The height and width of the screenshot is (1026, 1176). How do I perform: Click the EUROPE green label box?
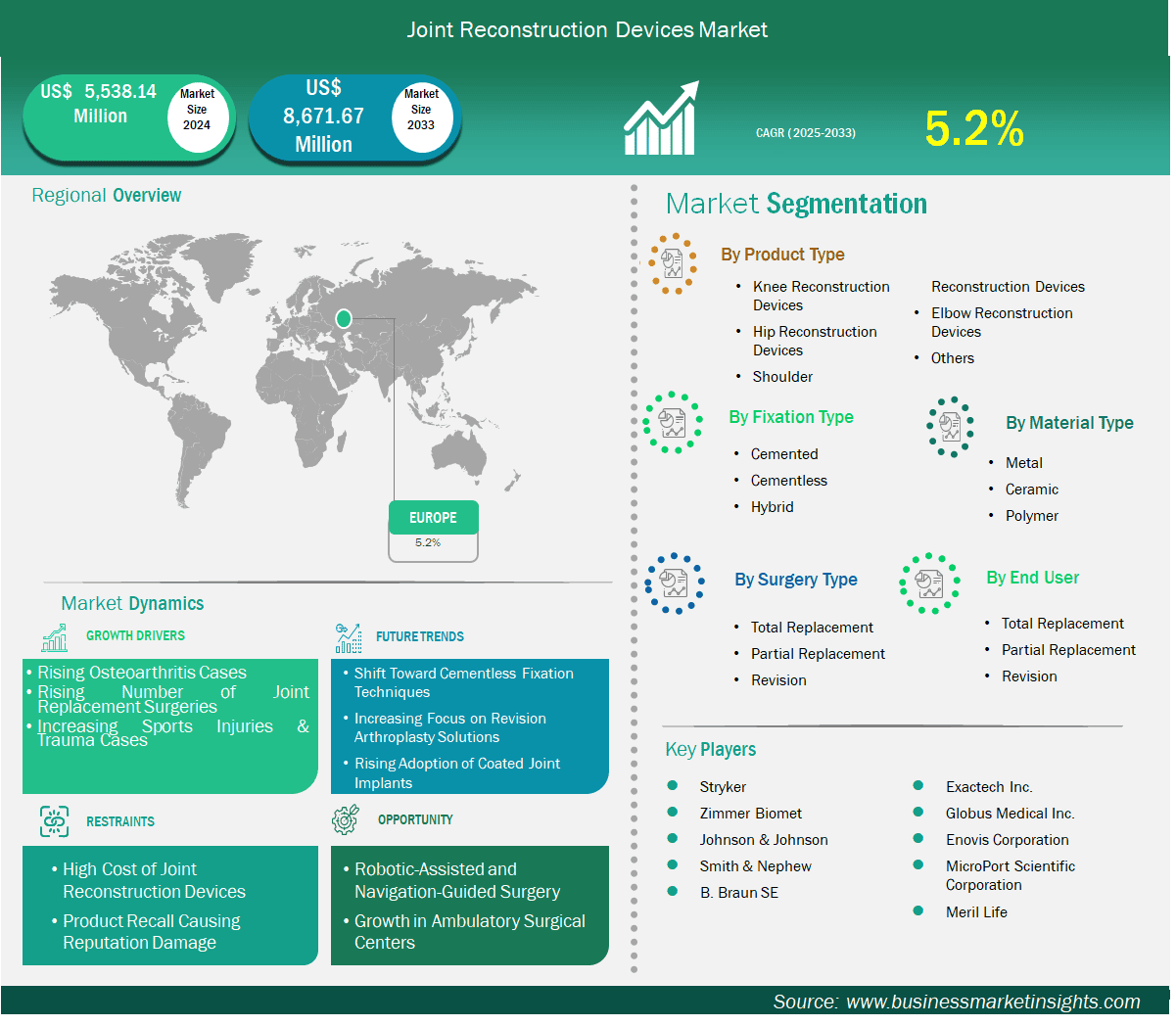[433, 517]
